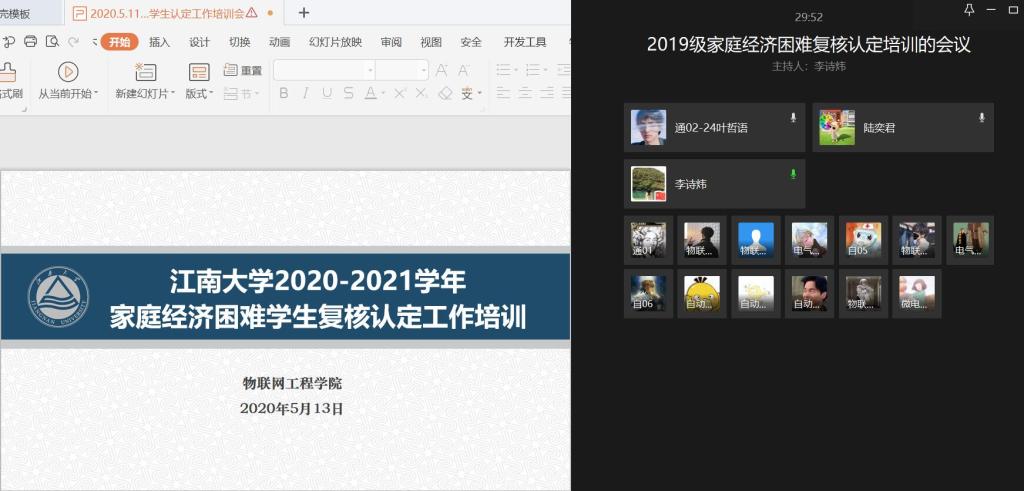
Task: Open the 插入 ribbon tab
Action: click(x=159, y=42)
